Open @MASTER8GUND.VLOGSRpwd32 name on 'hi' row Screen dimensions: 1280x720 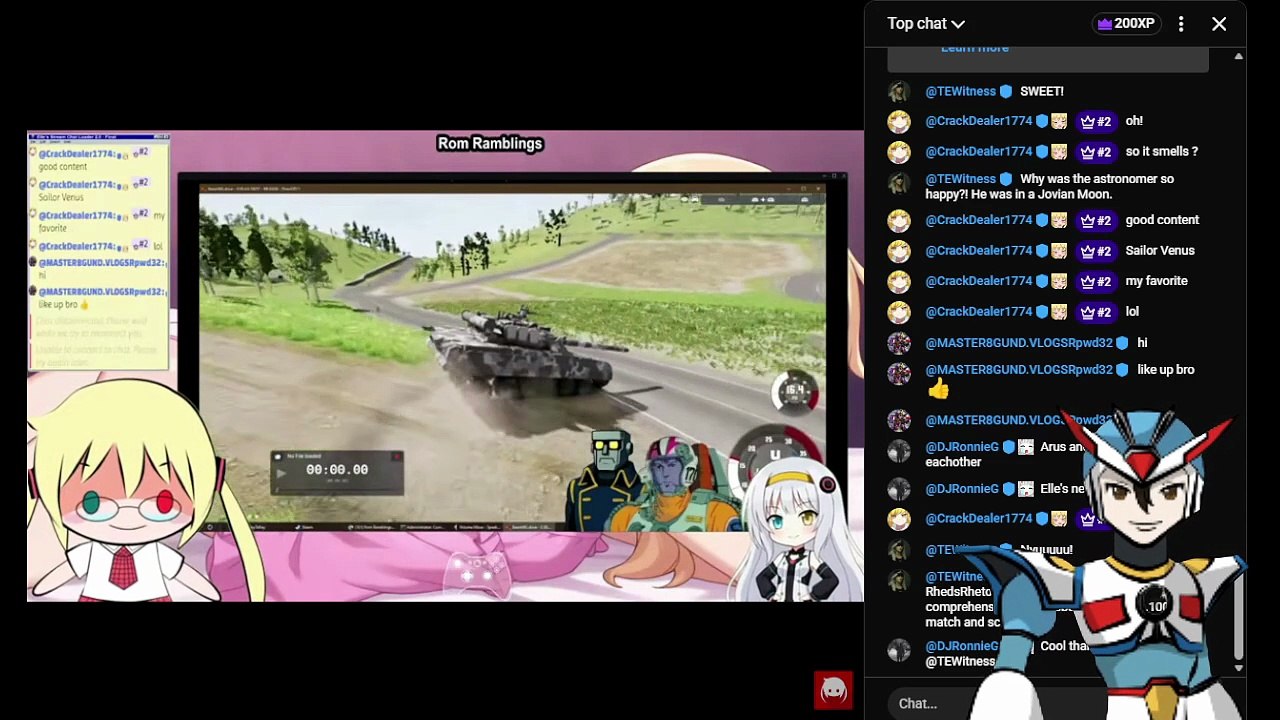click(1018, 343)
